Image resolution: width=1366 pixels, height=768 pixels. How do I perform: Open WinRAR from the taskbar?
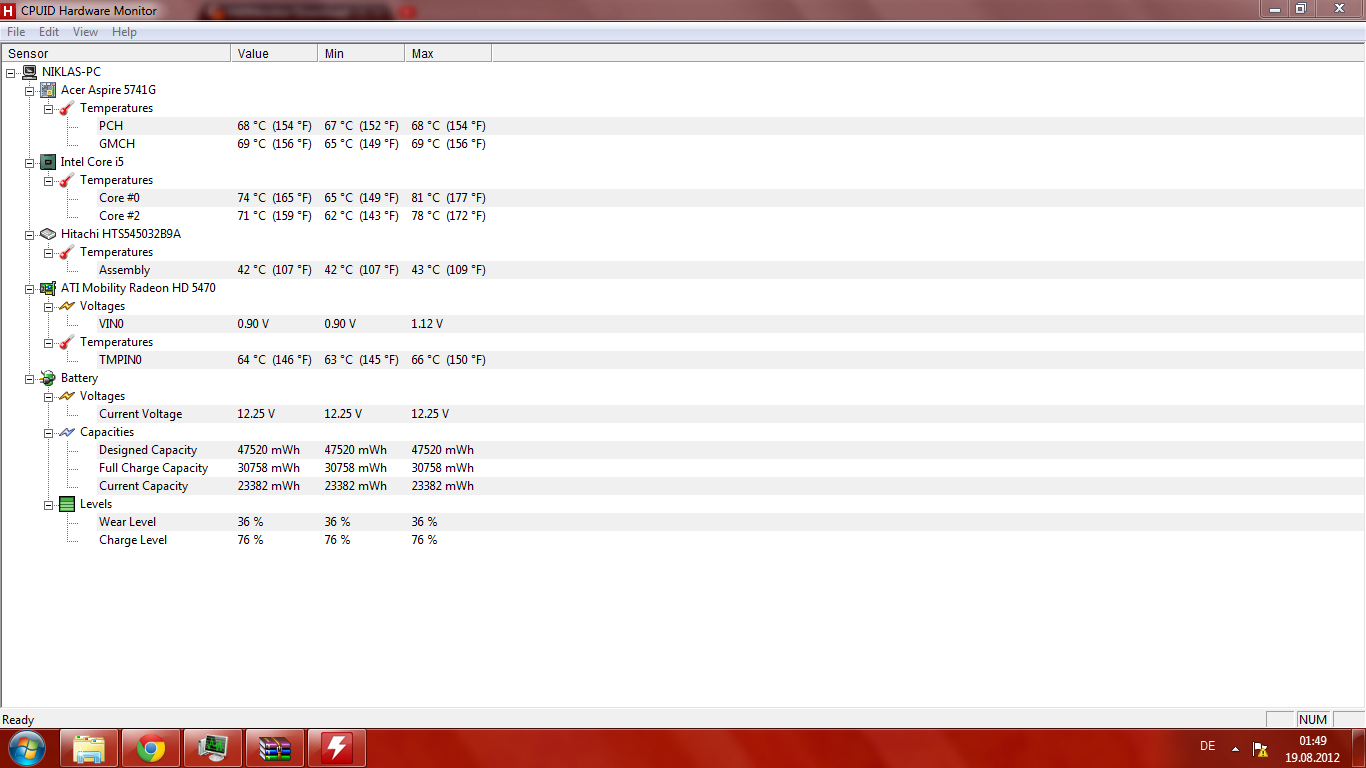point(275,748)
